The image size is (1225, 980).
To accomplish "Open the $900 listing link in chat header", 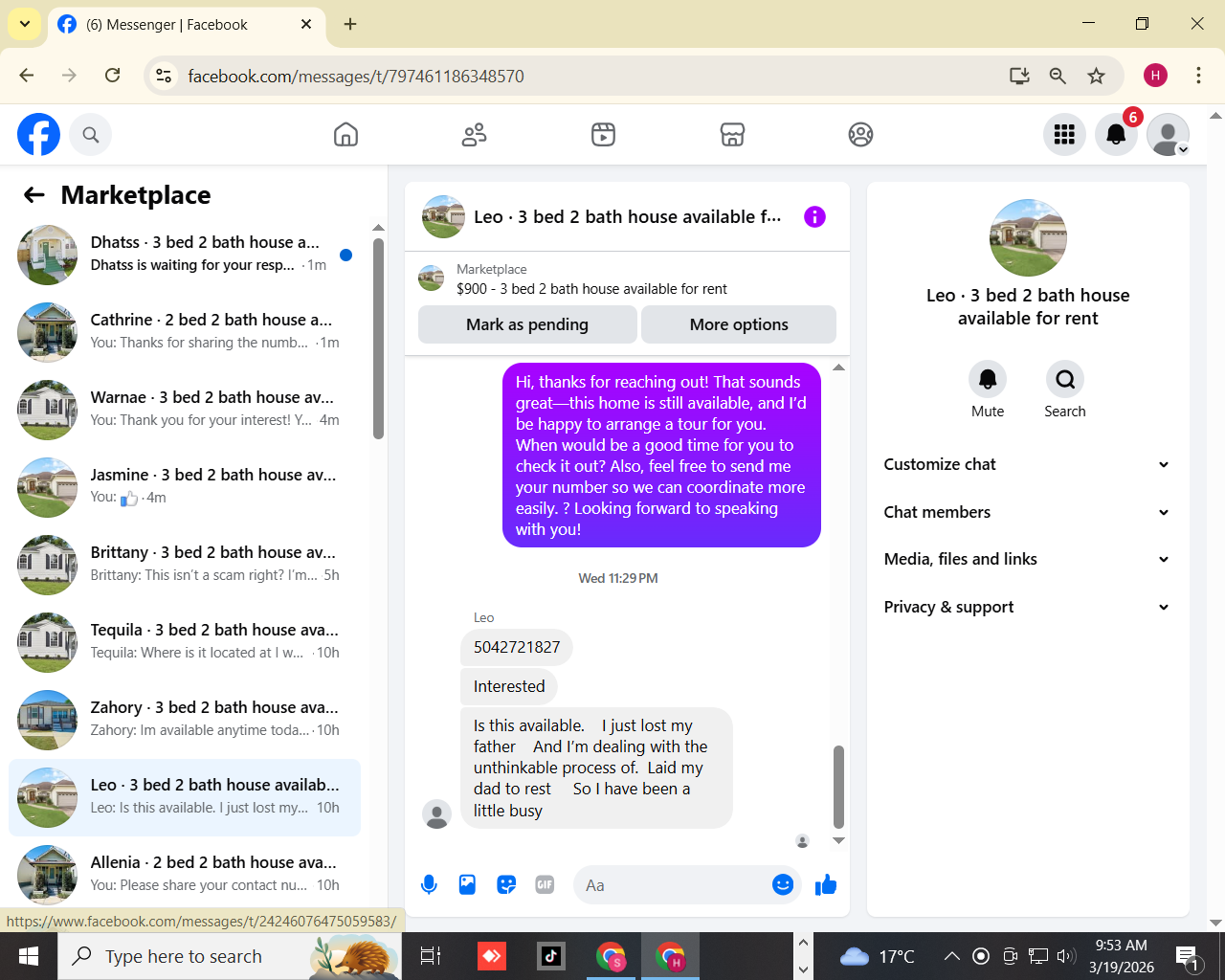I will click(x=591, y=289).
